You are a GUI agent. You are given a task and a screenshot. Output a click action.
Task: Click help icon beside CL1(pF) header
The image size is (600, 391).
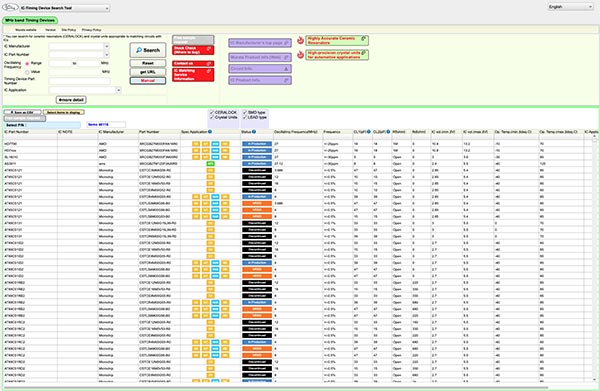(x=369, y=132)
